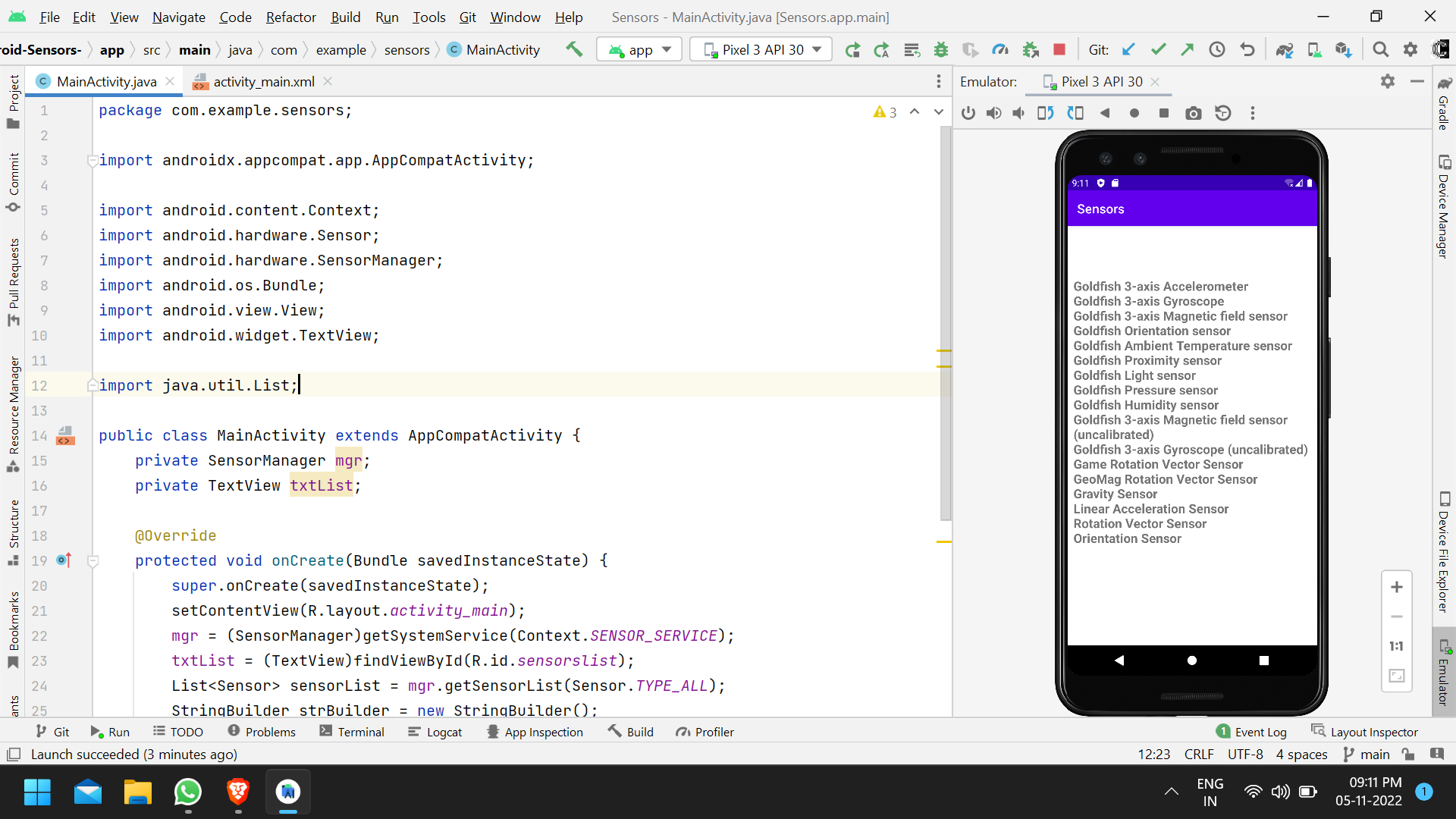Screen dimensions: 1456x819
Task: Collapse the onCreate method fold marker
Action: click(x=93, y=561)
